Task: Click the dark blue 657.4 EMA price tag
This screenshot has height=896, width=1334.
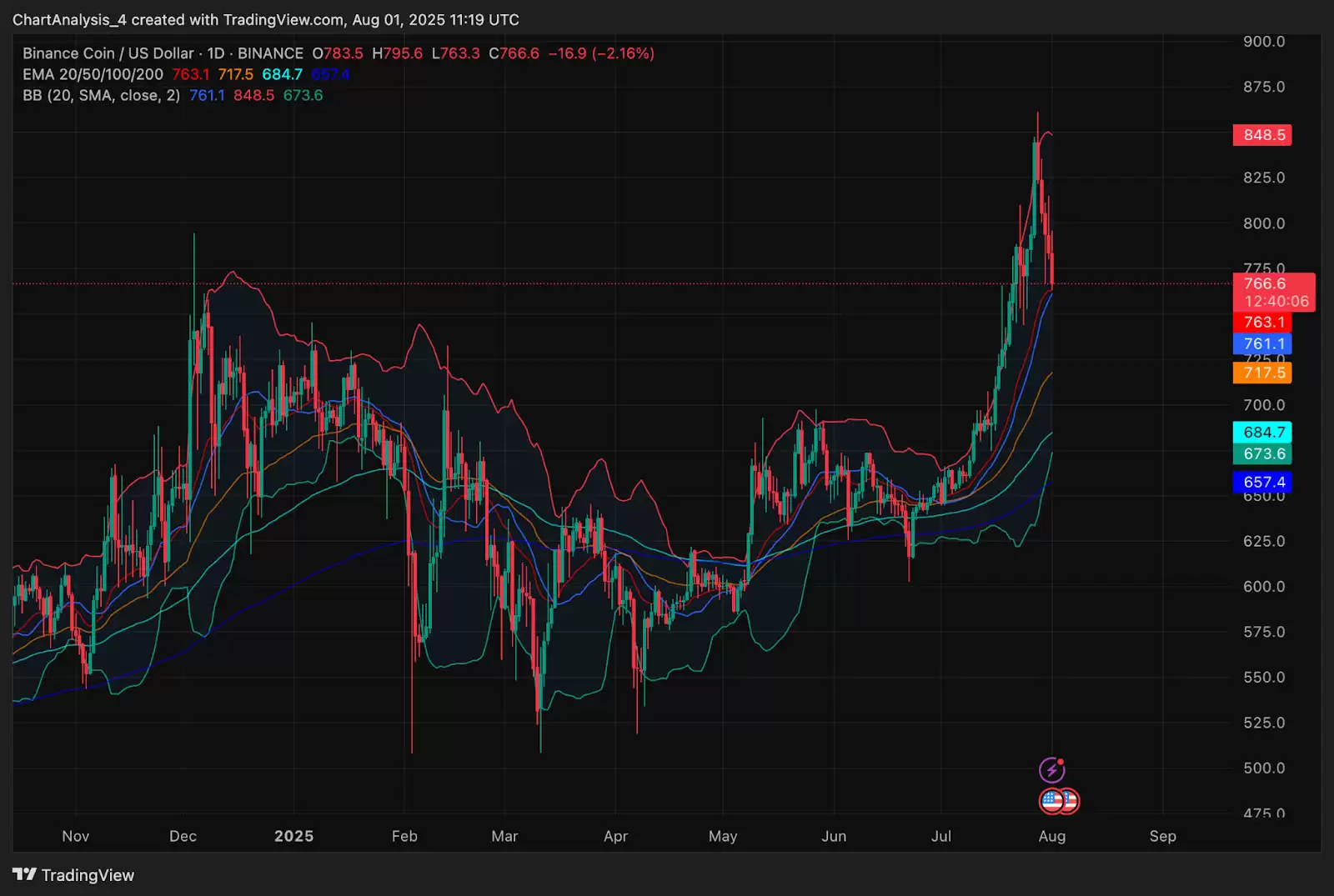Action: pos(1262,482)
